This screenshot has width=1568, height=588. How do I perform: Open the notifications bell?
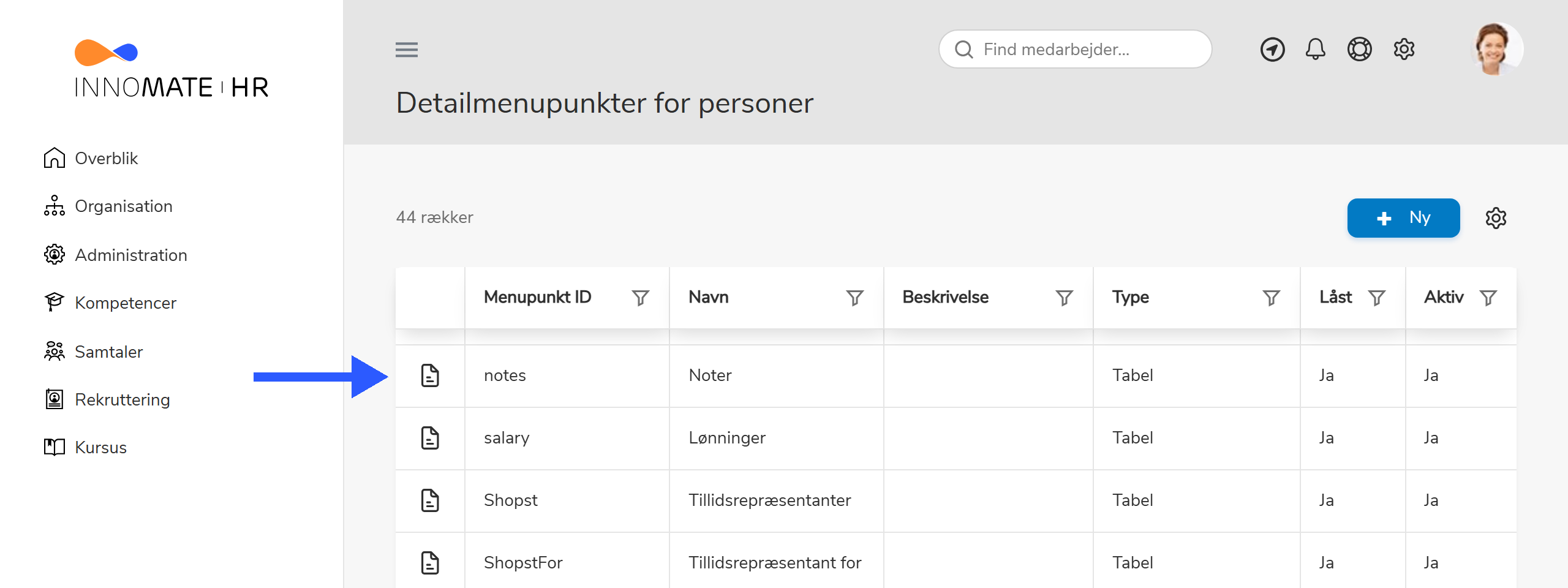pyautogui.click(x=1316, y=49)
